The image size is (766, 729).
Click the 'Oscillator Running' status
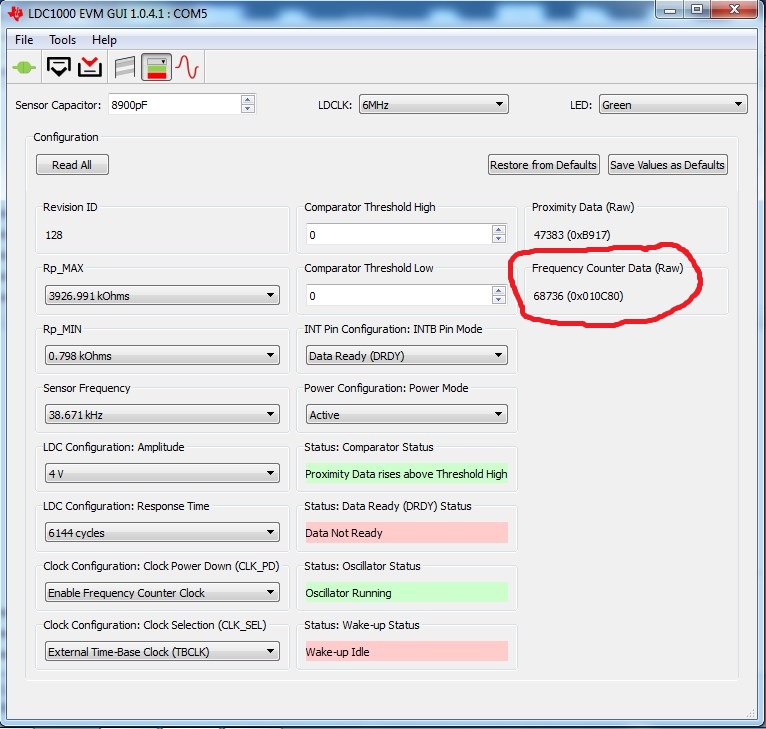[x=406, y=593]
